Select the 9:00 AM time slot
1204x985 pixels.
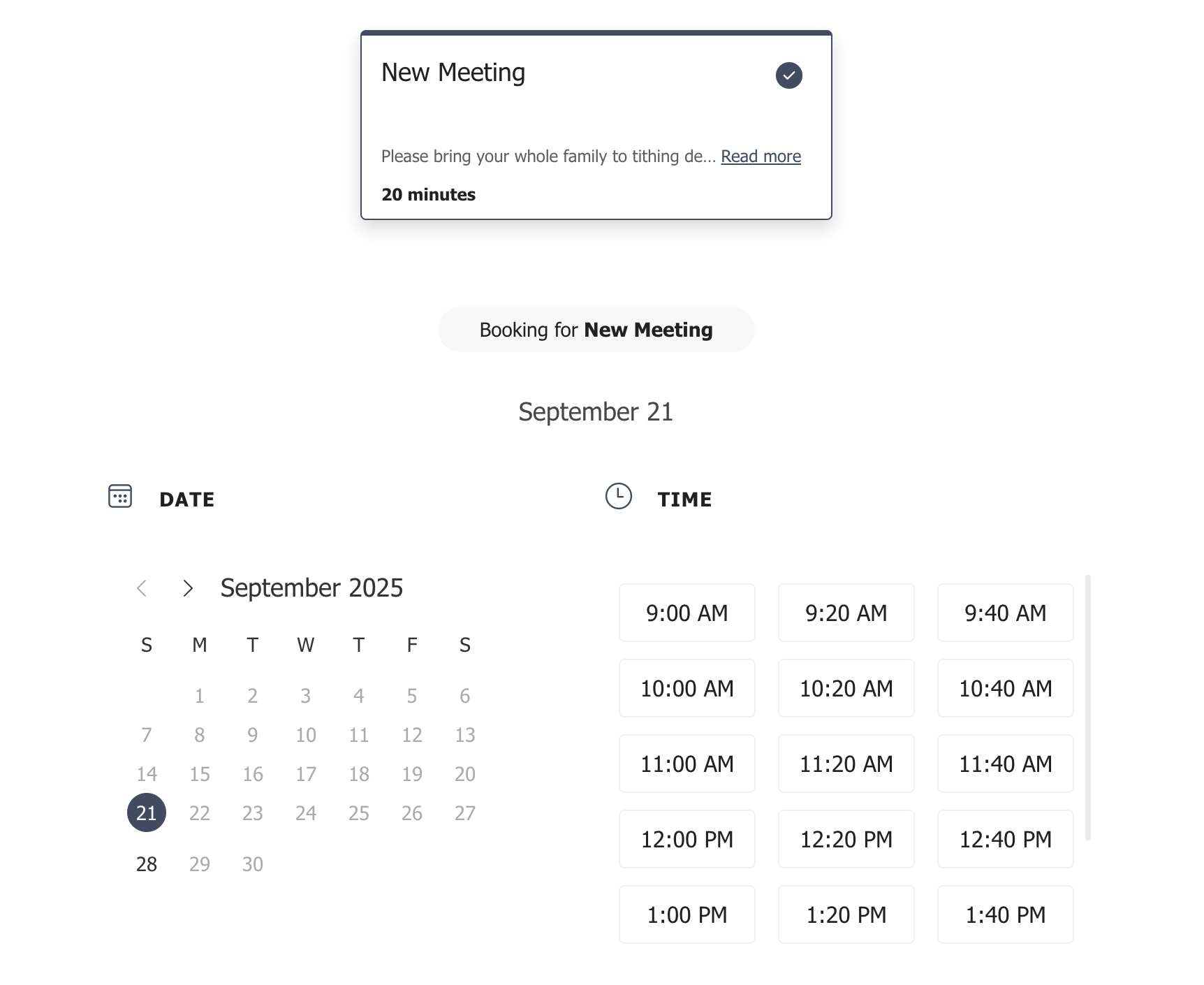pyautogui.click(x=687, y=613)
